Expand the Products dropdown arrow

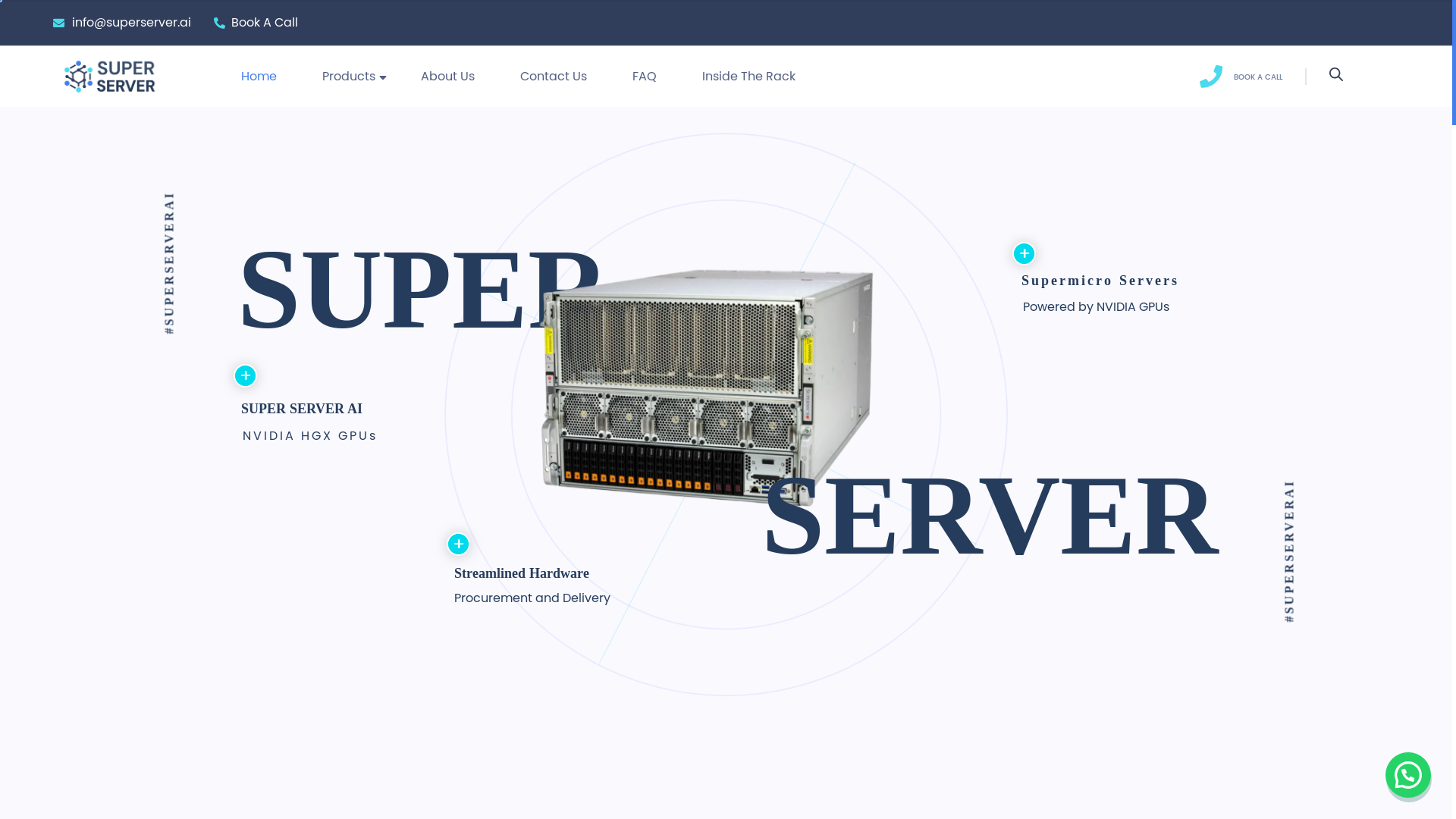click(383, 77)
